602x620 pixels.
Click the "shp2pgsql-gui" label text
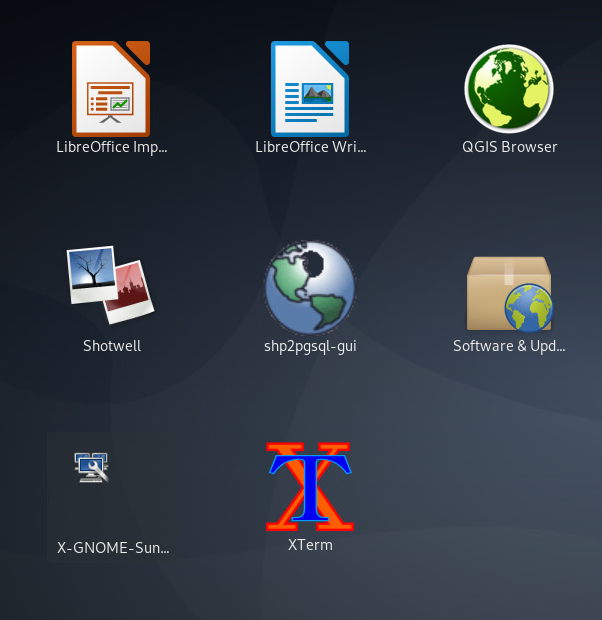[310, 347]
